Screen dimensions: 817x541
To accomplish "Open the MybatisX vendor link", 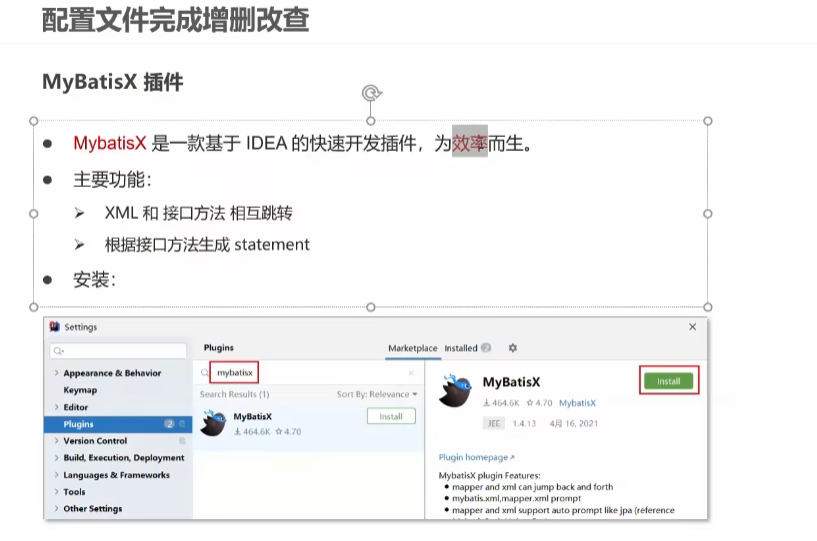I will click(x=577, y=403).
